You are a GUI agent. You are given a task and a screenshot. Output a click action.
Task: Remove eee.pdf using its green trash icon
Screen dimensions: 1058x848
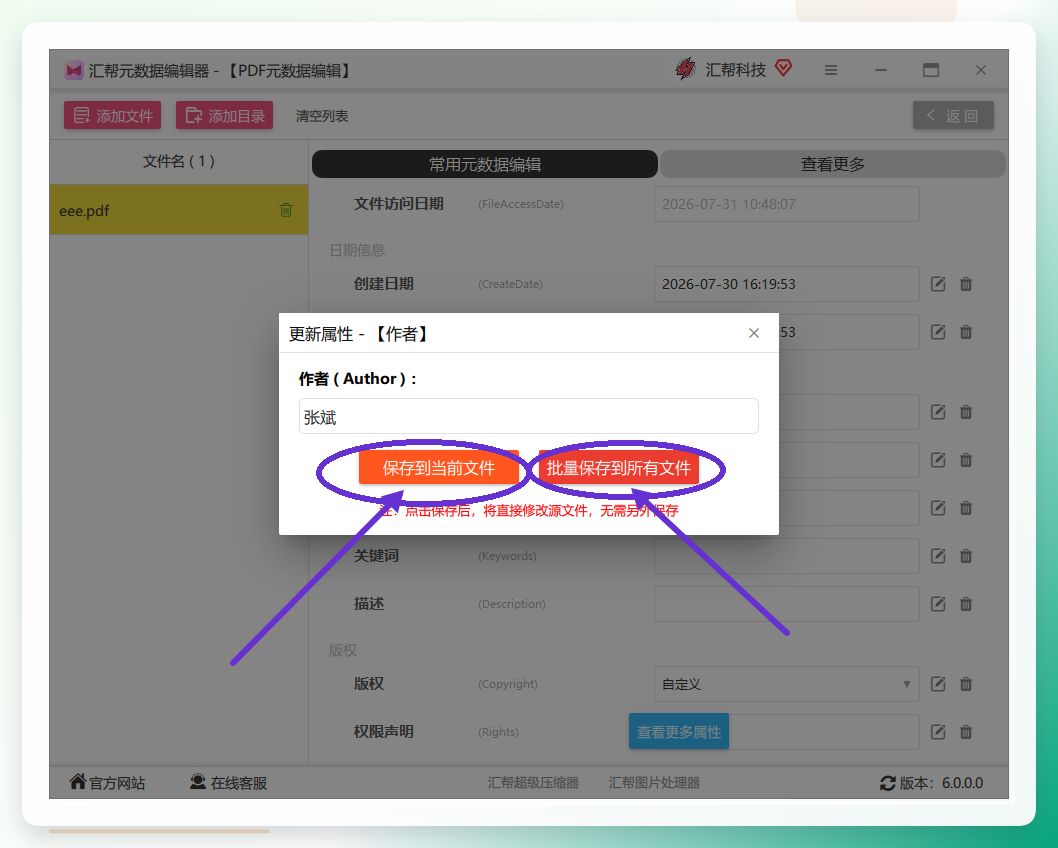(x=286, y=210)
